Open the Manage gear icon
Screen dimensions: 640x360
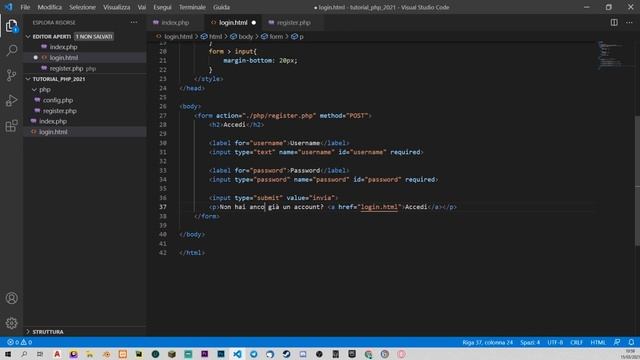[11, 323]
